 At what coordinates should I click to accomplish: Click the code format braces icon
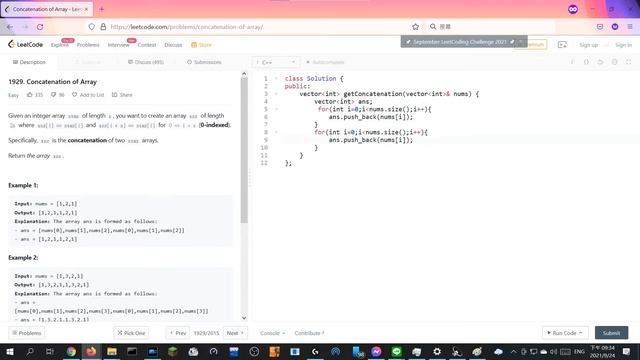click(x=586, y=62)
